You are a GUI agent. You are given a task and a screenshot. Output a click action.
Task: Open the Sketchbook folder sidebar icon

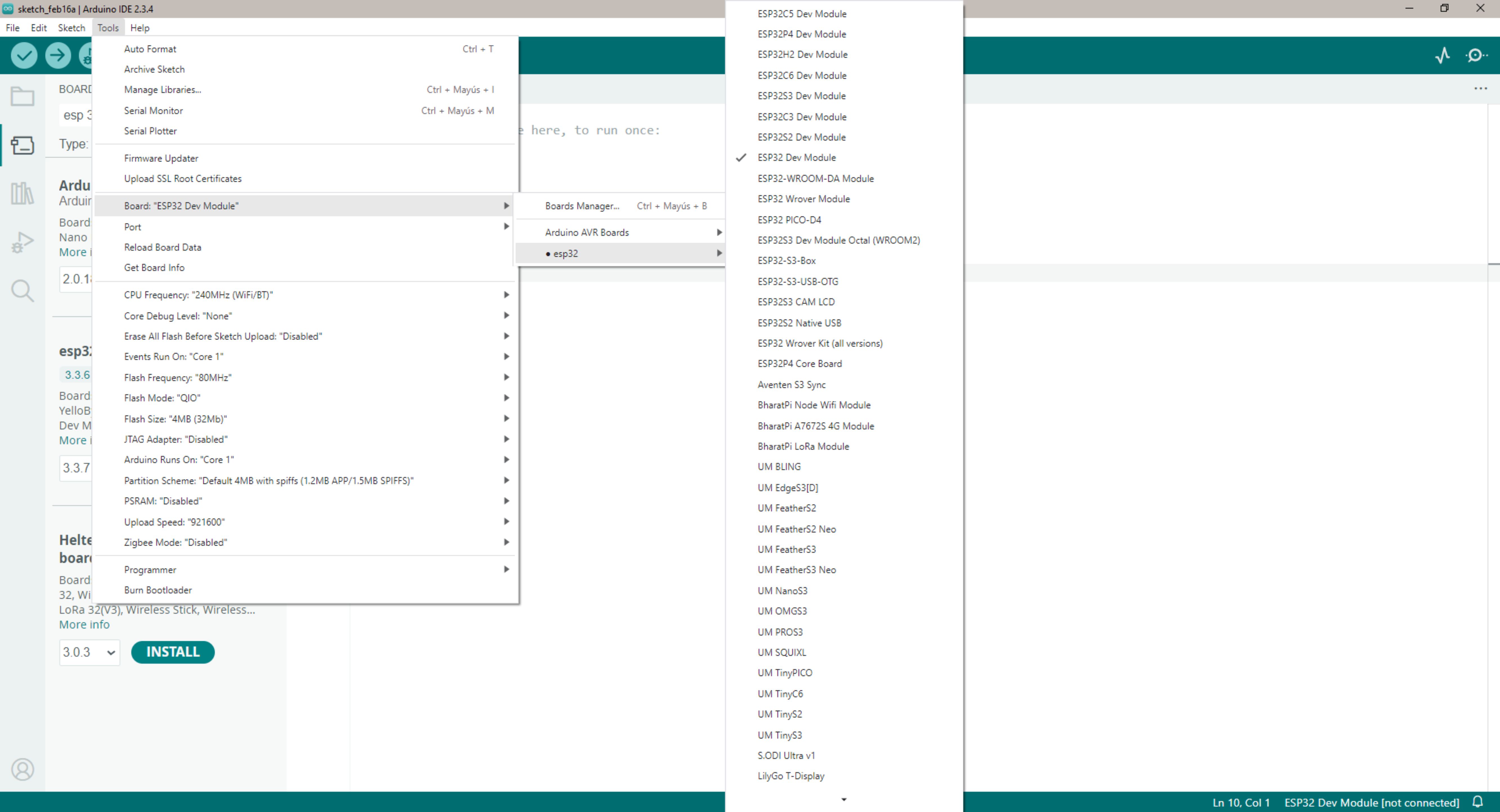(x=22, y=96)
